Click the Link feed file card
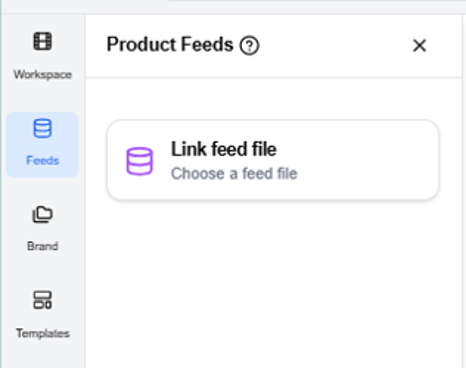466x368 pixels. [x=273, y=160]
